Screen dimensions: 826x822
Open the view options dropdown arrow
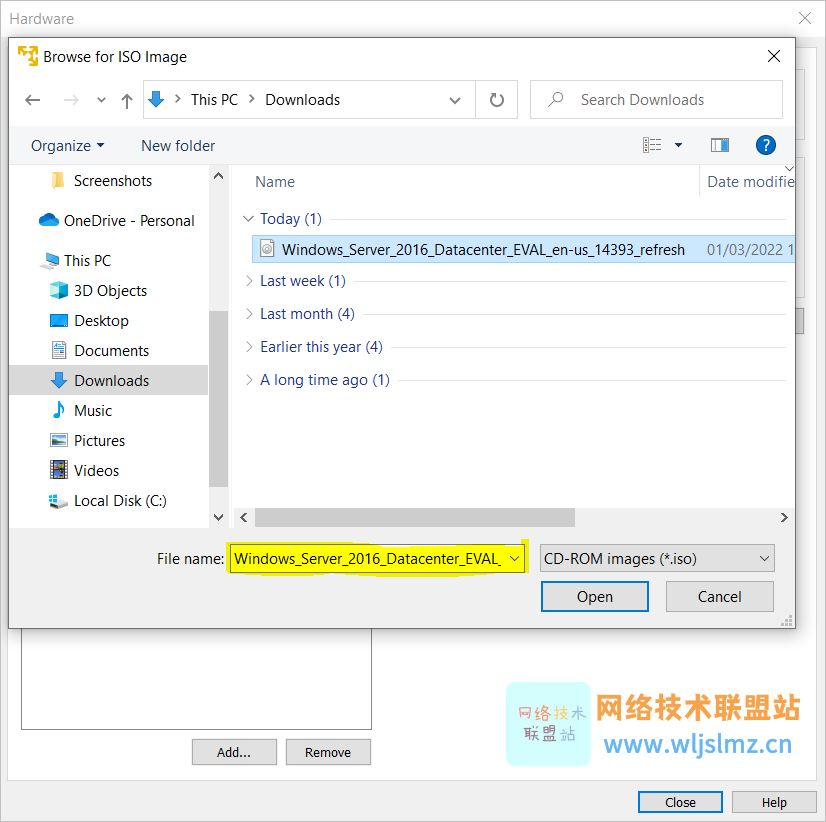678,145
